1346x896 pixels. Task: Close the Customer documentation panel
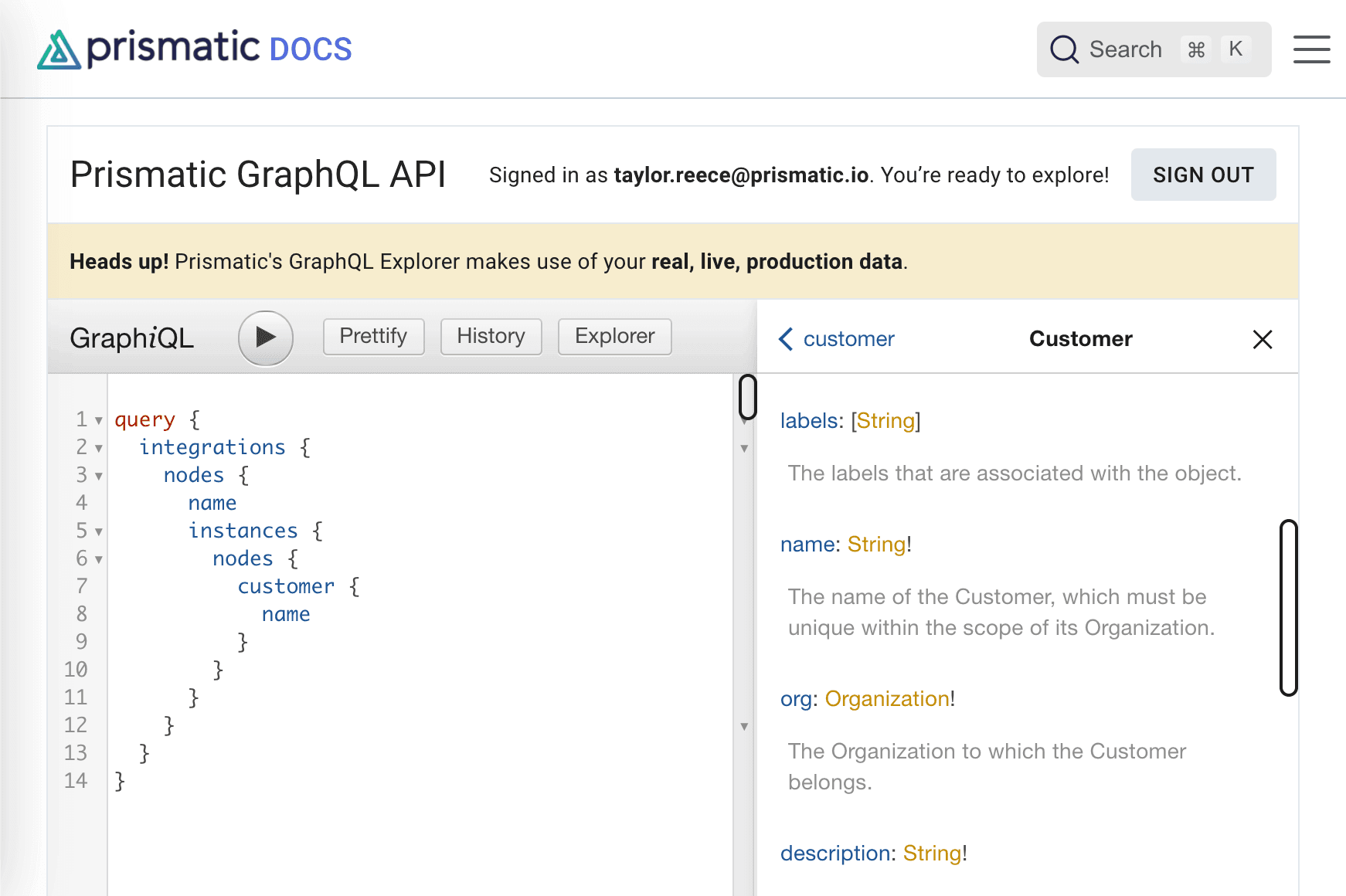coord(1262,339)
